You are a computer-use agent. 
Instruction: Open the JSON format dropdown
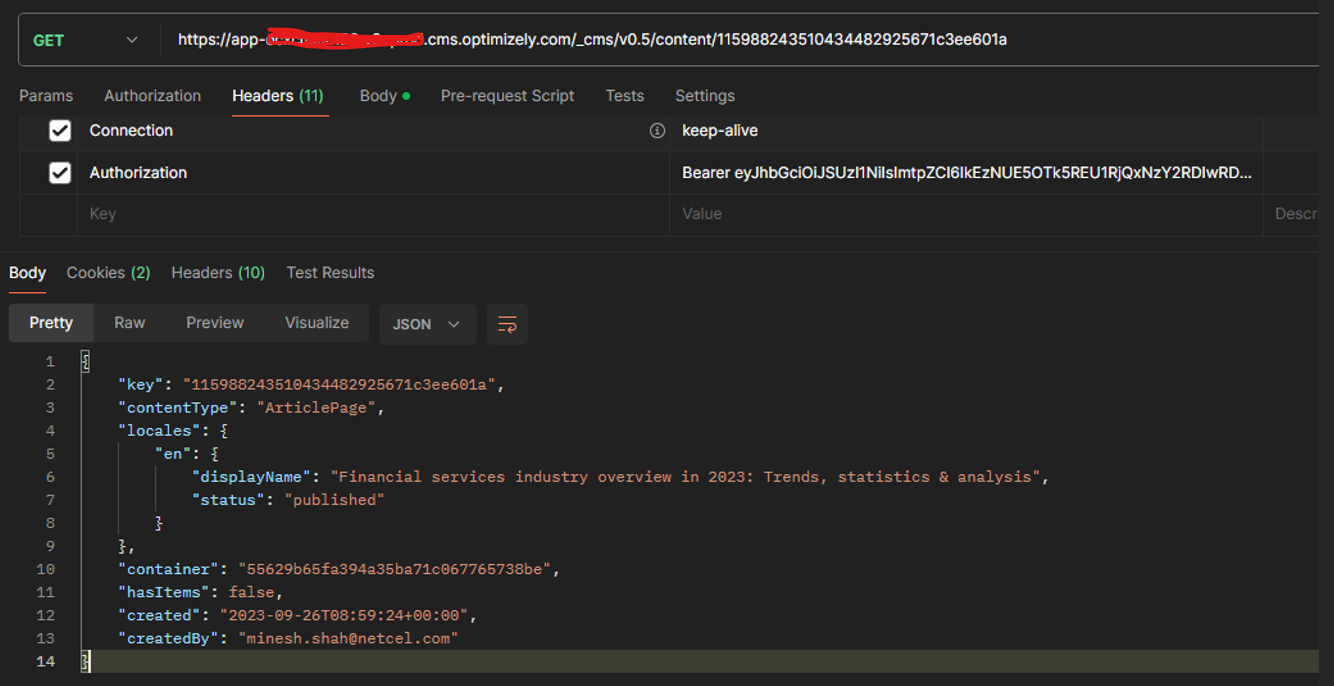point(426,324)
